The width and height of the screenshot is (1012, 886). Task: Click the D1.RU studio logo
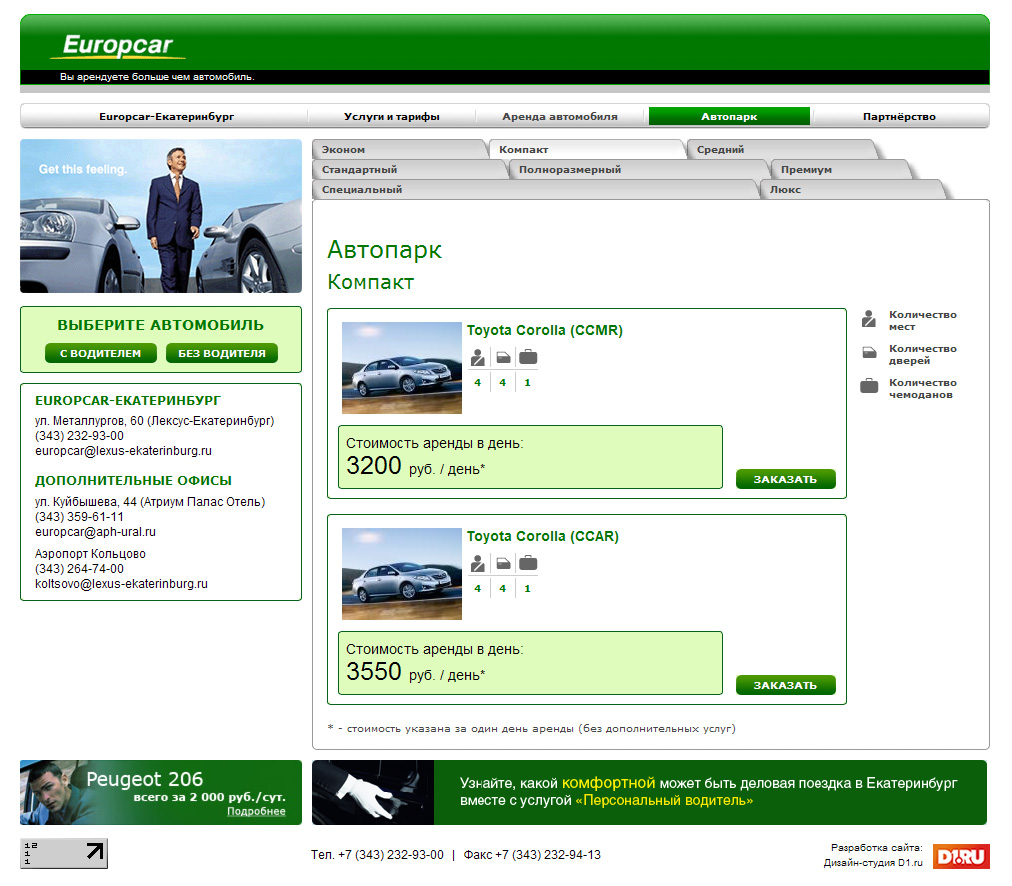(961, 856)
